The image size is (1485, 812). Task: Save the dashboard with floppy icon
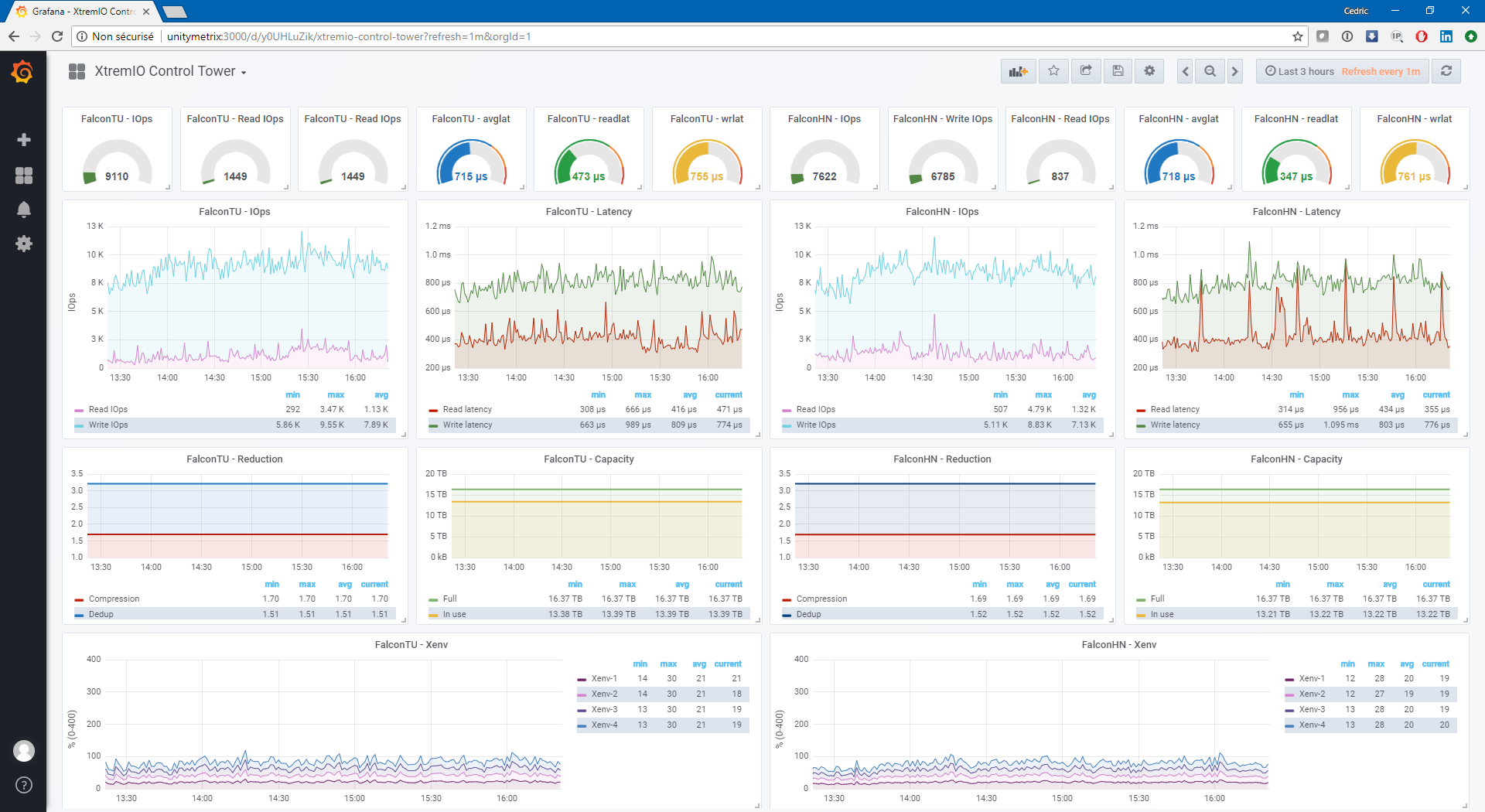(1118, 71)
